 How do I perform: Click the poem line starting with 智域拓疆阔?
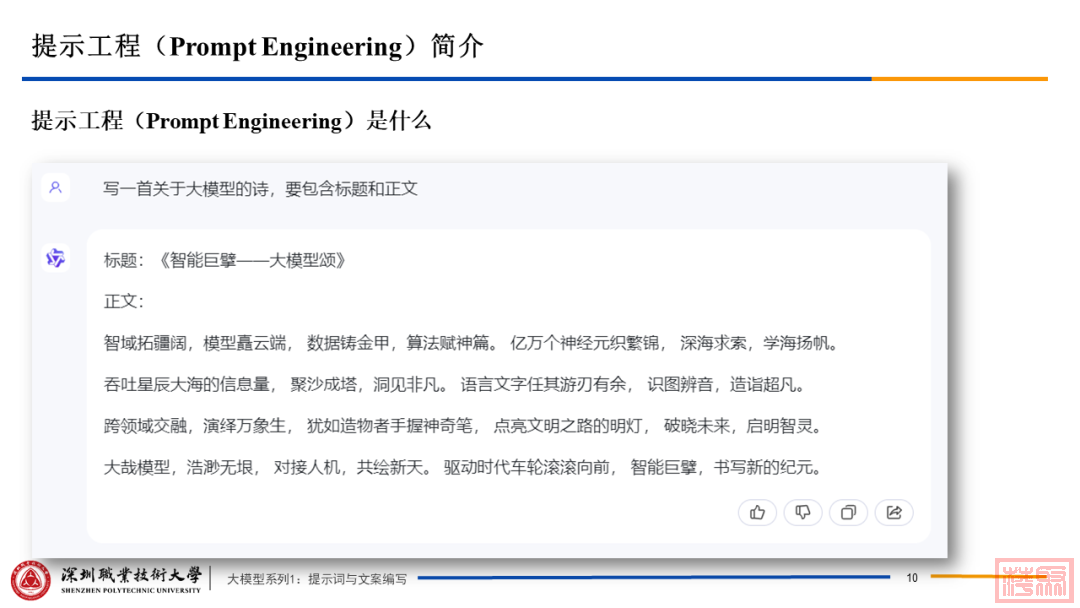click(470, 343)
